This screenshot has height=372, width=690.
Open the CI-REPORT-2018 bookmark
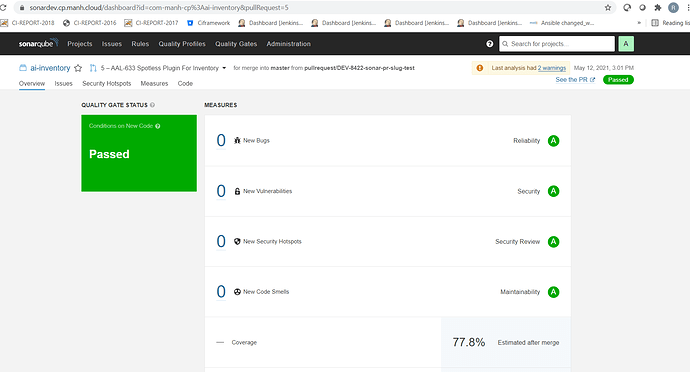pyautogui.click(x=28, y=23)
